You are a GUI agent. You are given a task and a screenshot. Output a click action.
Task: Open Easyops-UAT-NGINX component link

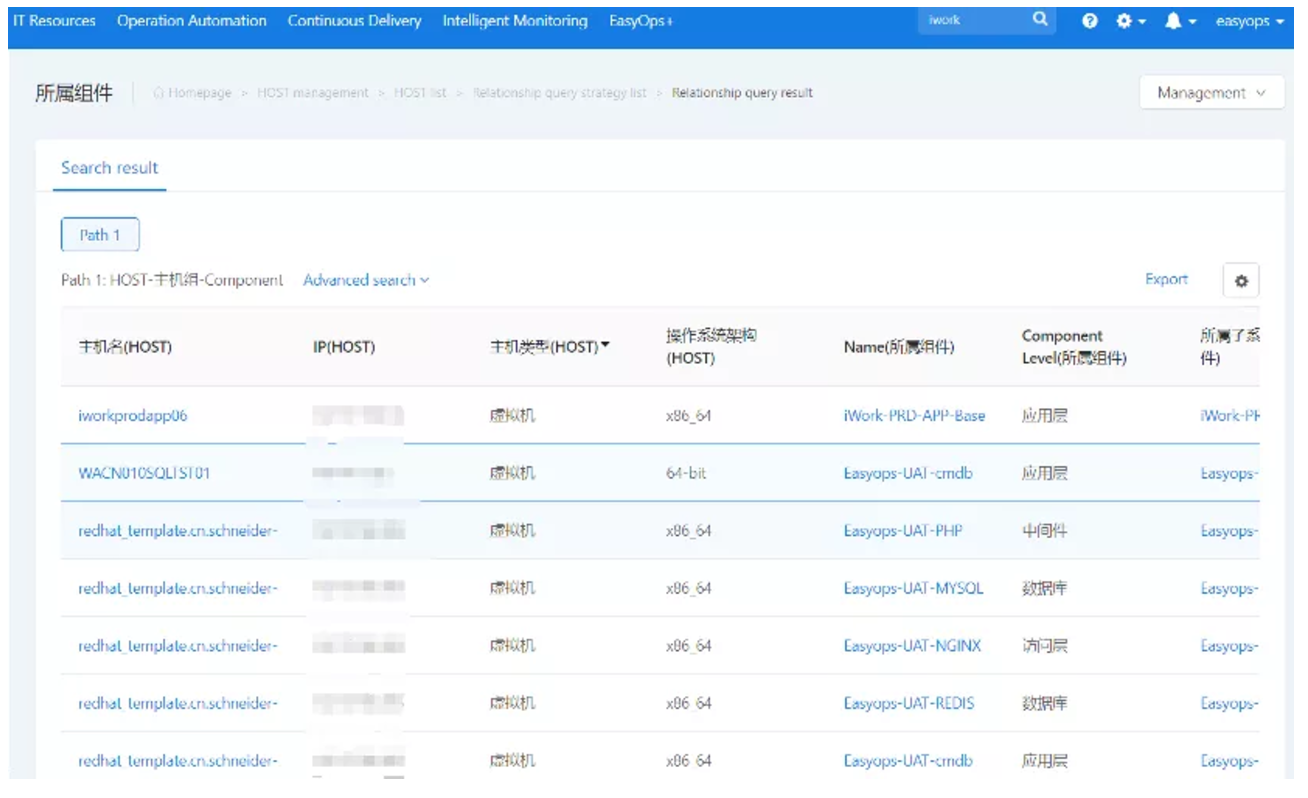(912, 646)
